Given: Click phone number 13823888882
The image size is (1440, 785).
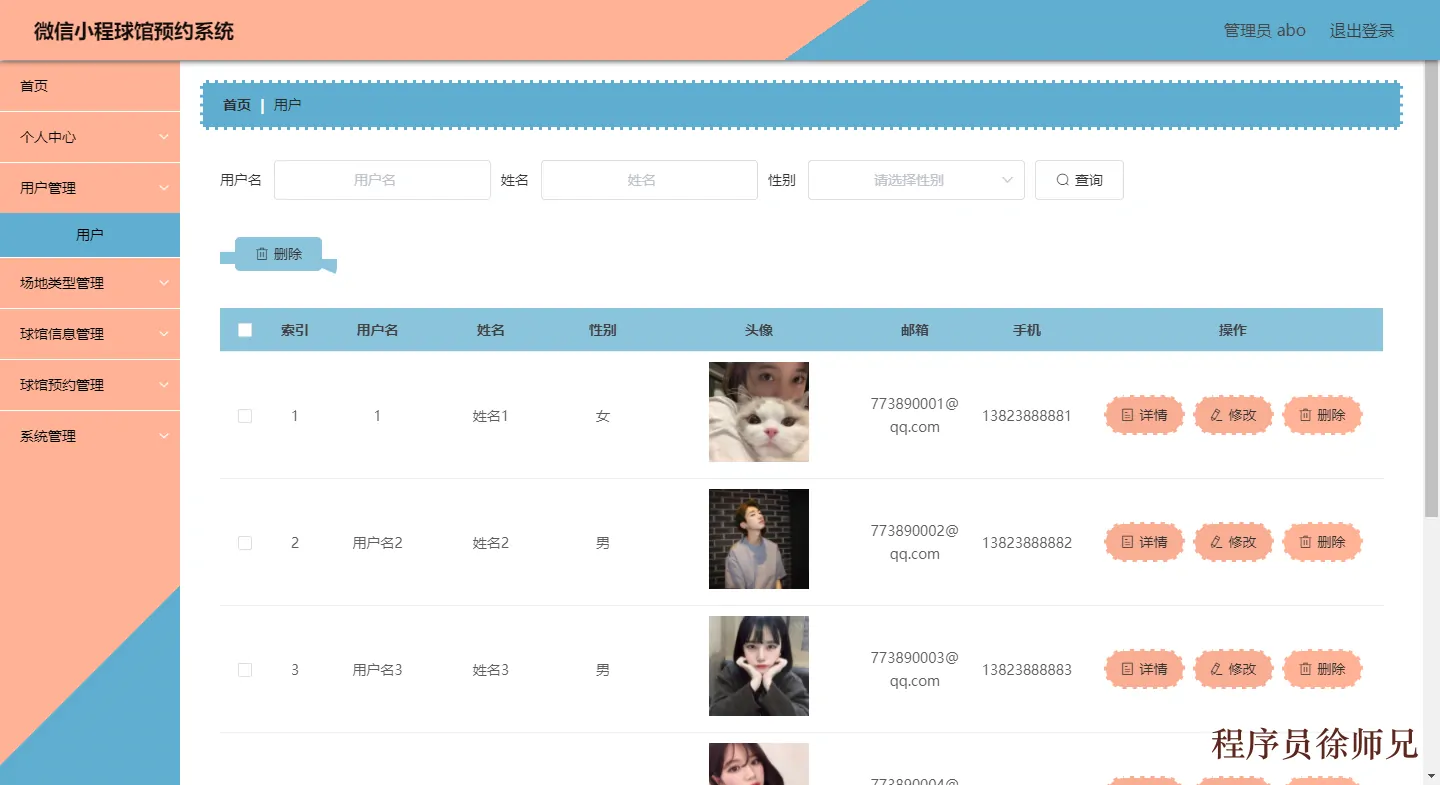Looking at the screenshot, I should coord(1027,543).
